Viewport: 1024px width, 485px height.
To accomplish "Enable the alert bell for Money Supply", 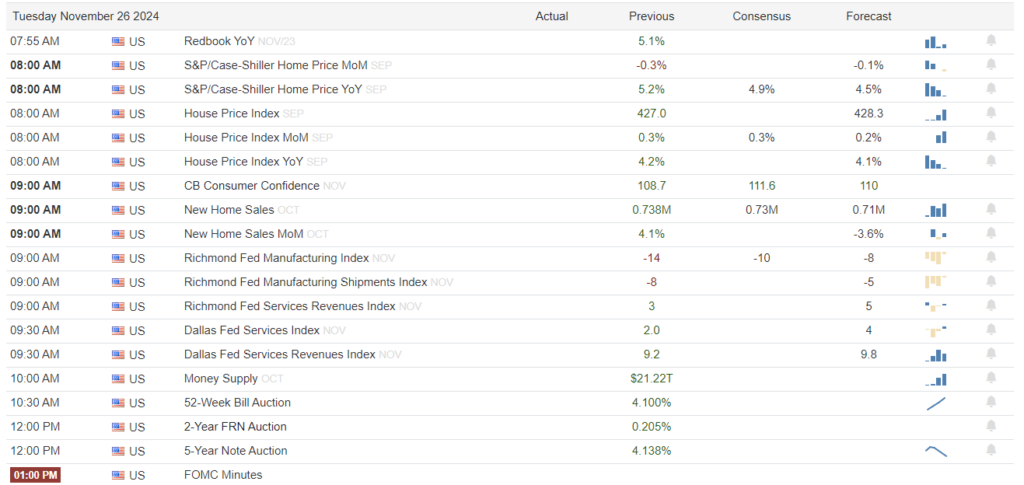I will (x=991, y=379).
